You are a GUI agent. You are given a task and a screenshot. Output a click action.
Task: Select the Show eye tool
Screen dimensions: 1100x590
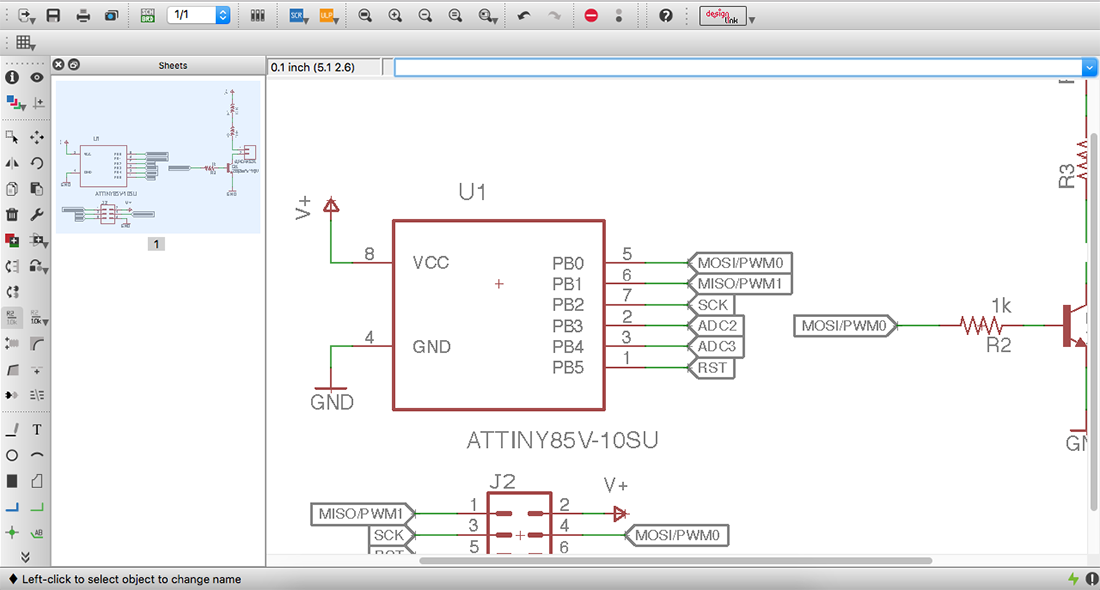click(x=37, y=78)
